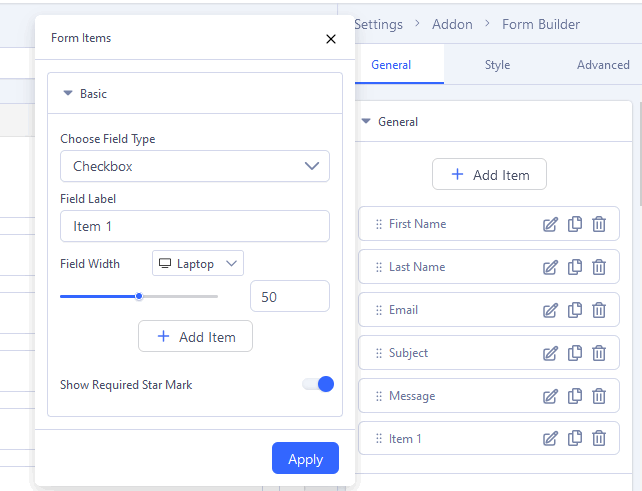
Task: Open the Laptop device dropdown
Action: pos(198,264)
